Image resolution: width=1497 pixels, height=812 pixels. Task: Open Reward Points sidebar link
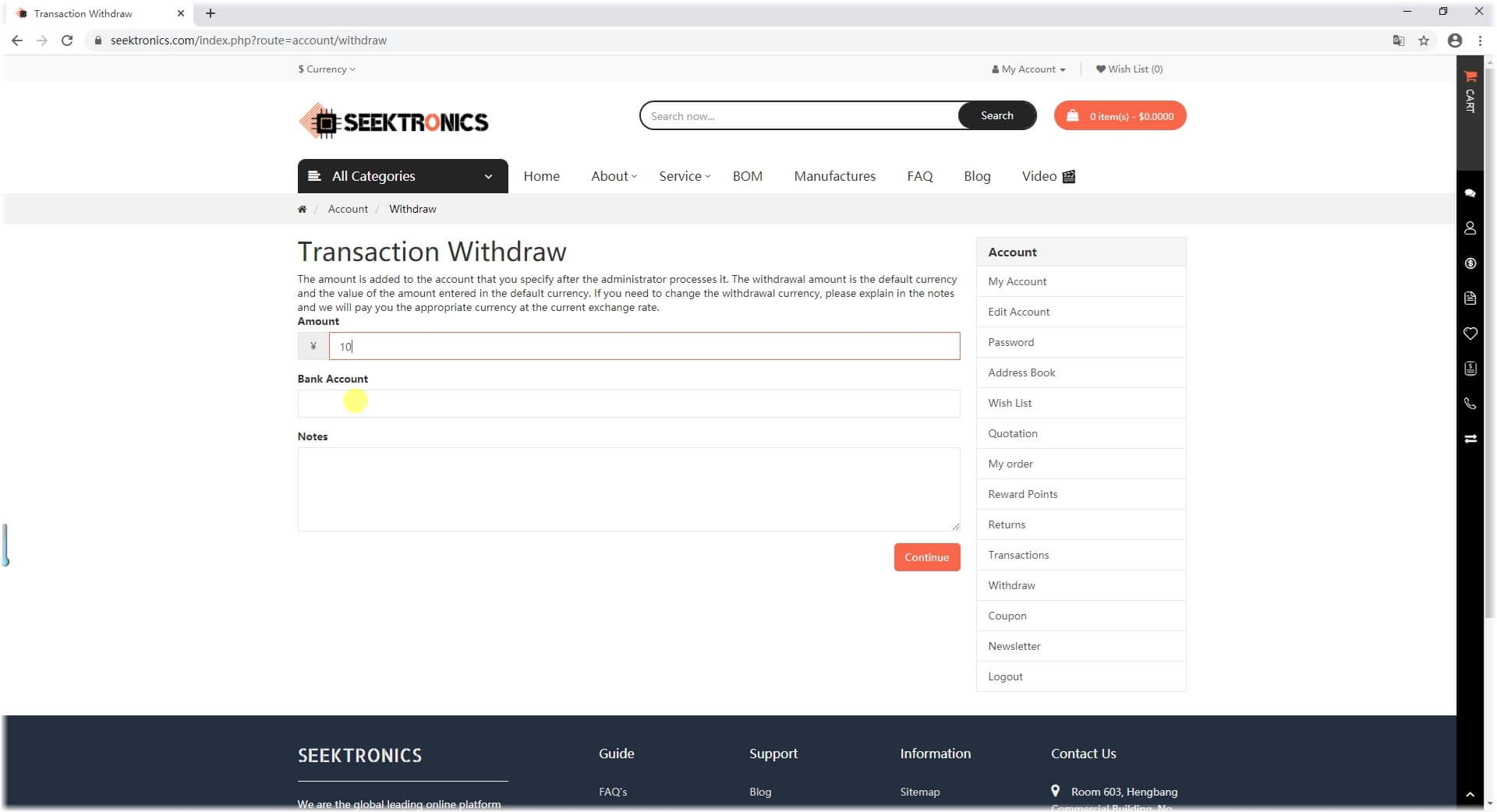coord(1081,494)
